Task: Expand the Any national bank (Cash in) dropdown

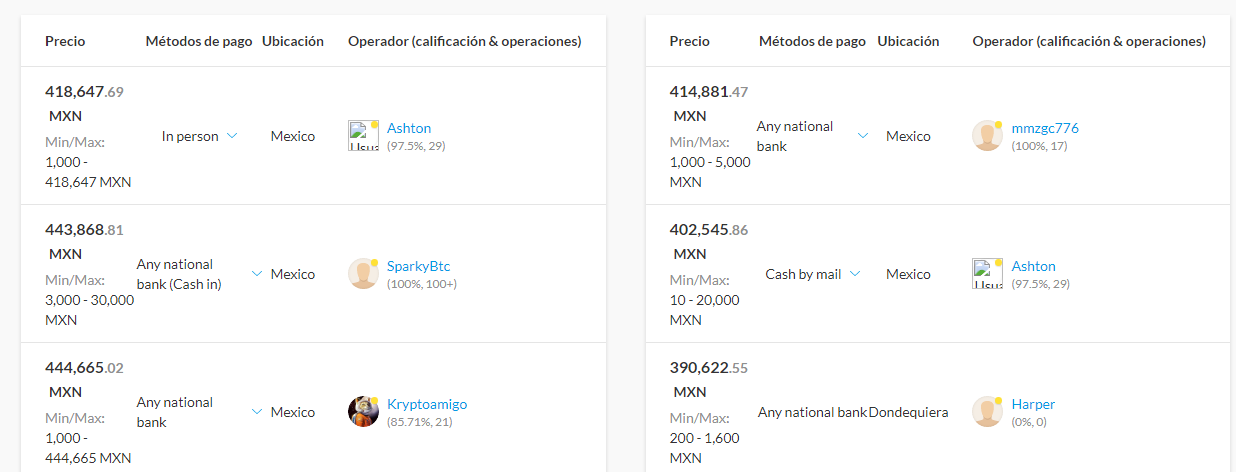Action: pos(257,274)
